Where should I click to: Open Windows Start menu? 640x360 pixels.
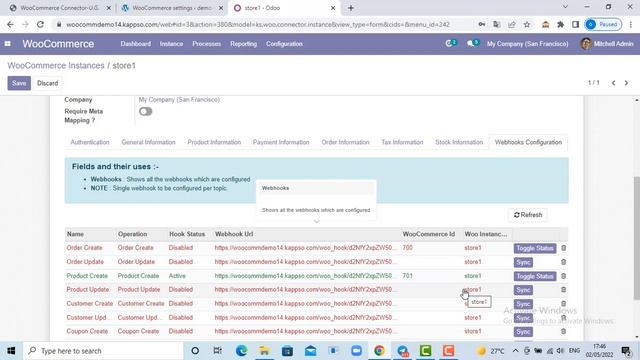tap(11, 351)
